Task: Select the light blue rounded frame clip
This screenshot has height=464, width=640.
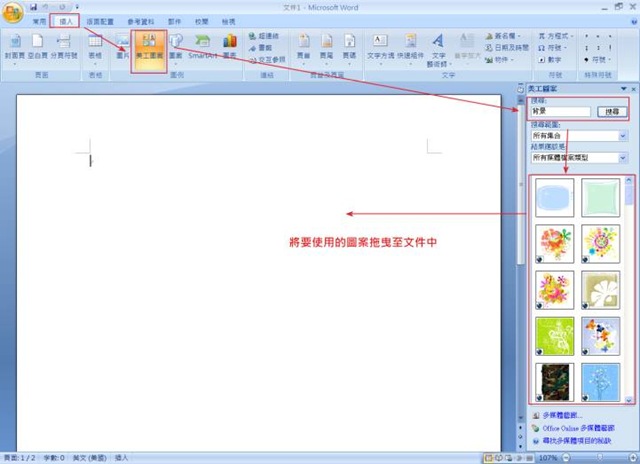Action: tap(554, 198)
